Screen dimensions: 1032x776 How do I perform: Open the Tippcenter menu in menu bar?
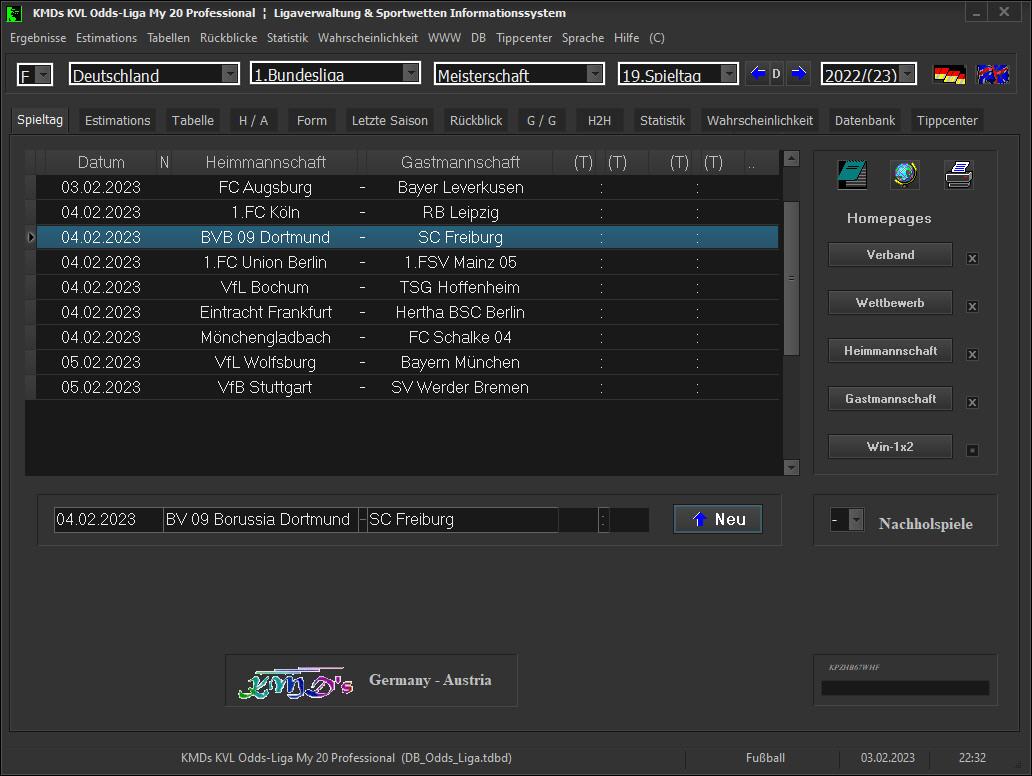[x=524, y=38]
